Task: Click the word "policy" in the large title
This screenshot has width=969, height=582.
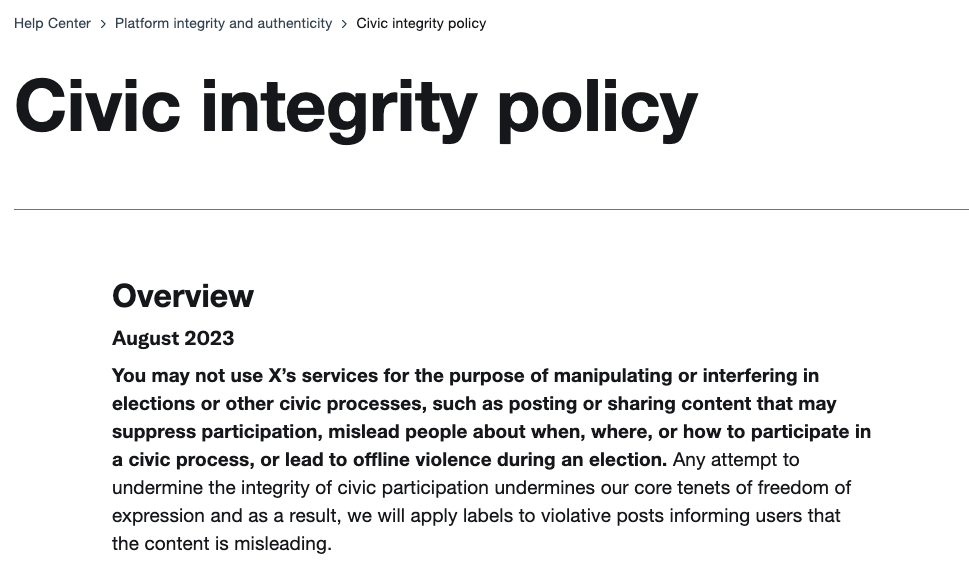Action: click(x=596, y=107)
